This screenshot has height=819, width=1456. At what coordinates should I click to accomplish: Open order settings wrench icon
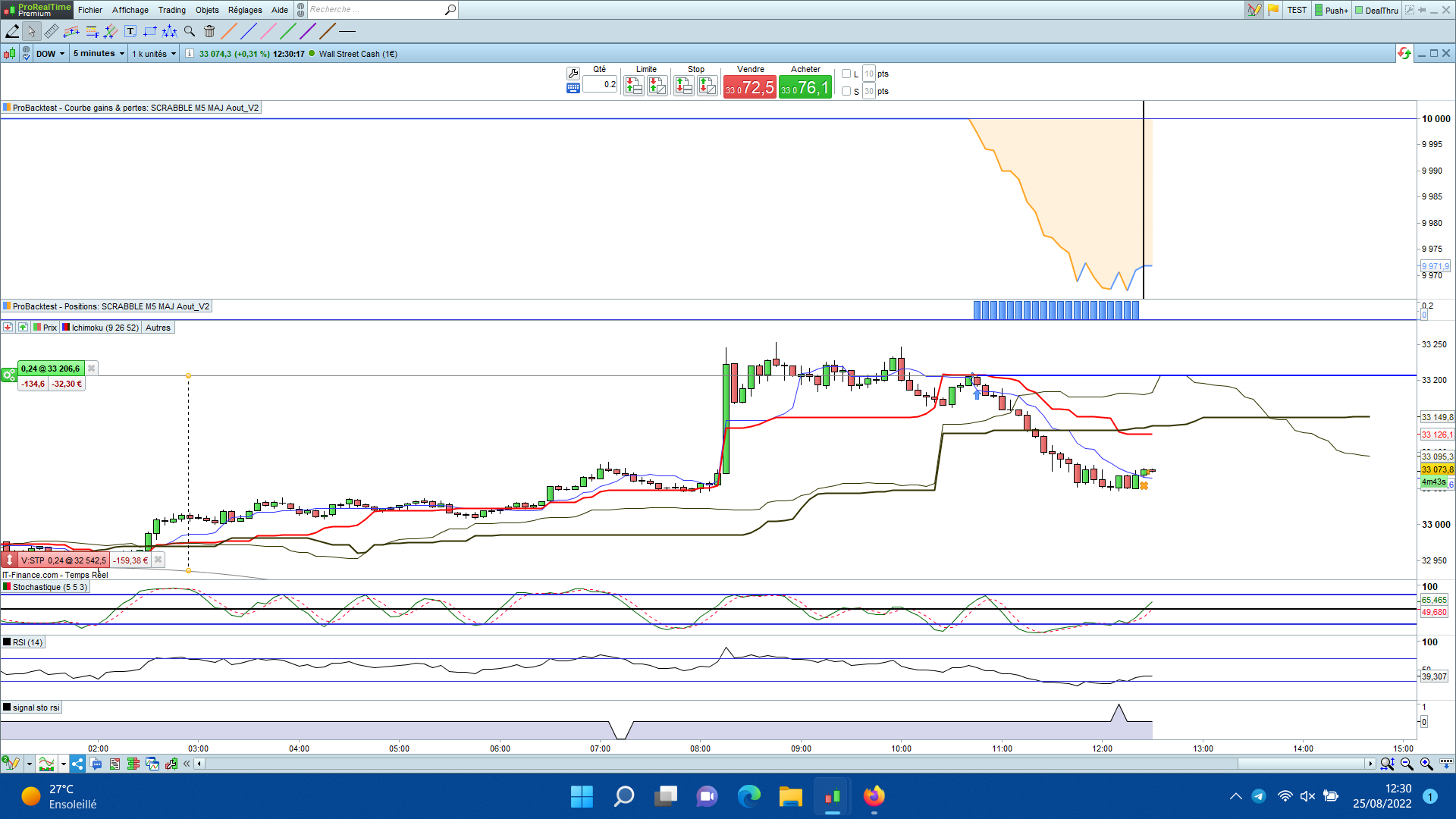(x=573, y=73)
